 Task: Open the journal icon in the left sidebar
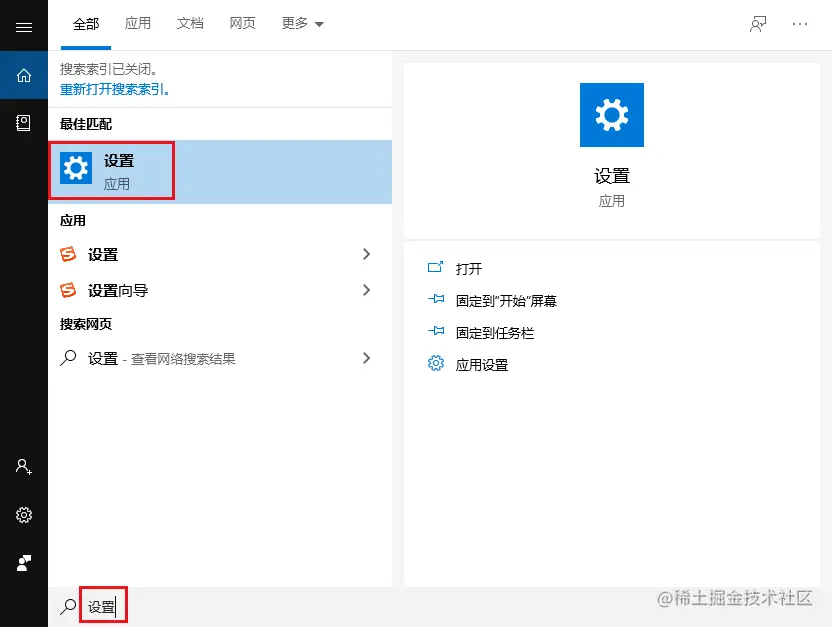pyautogui.click(x=24, y=122)
